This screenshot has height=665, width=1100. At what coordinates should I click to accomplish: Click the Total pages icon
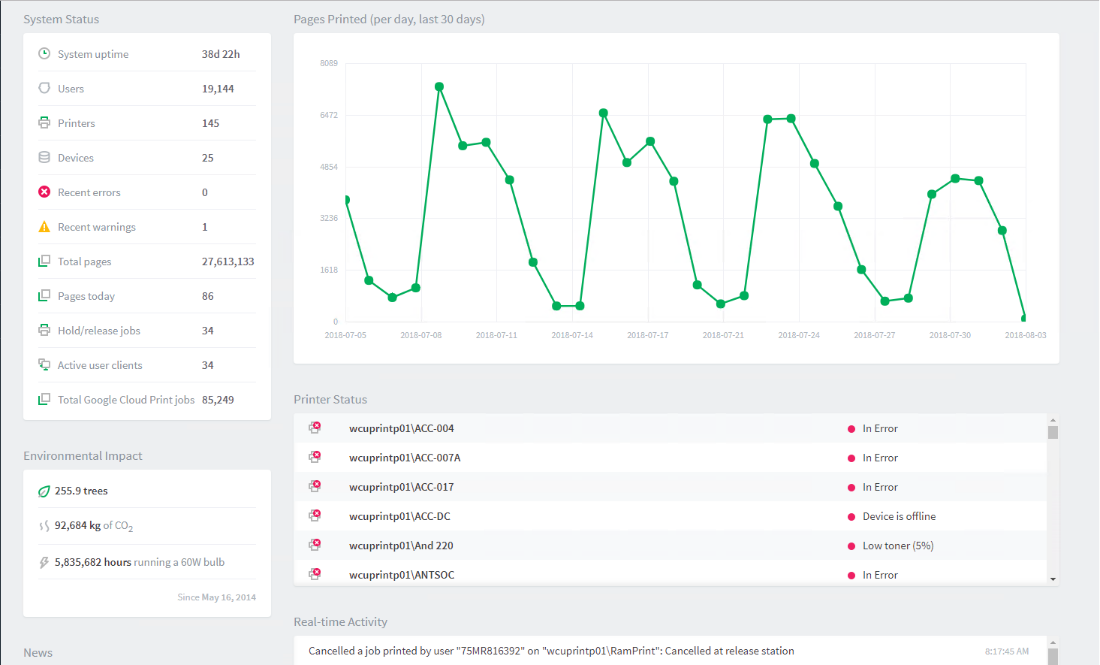pos(44,261)
